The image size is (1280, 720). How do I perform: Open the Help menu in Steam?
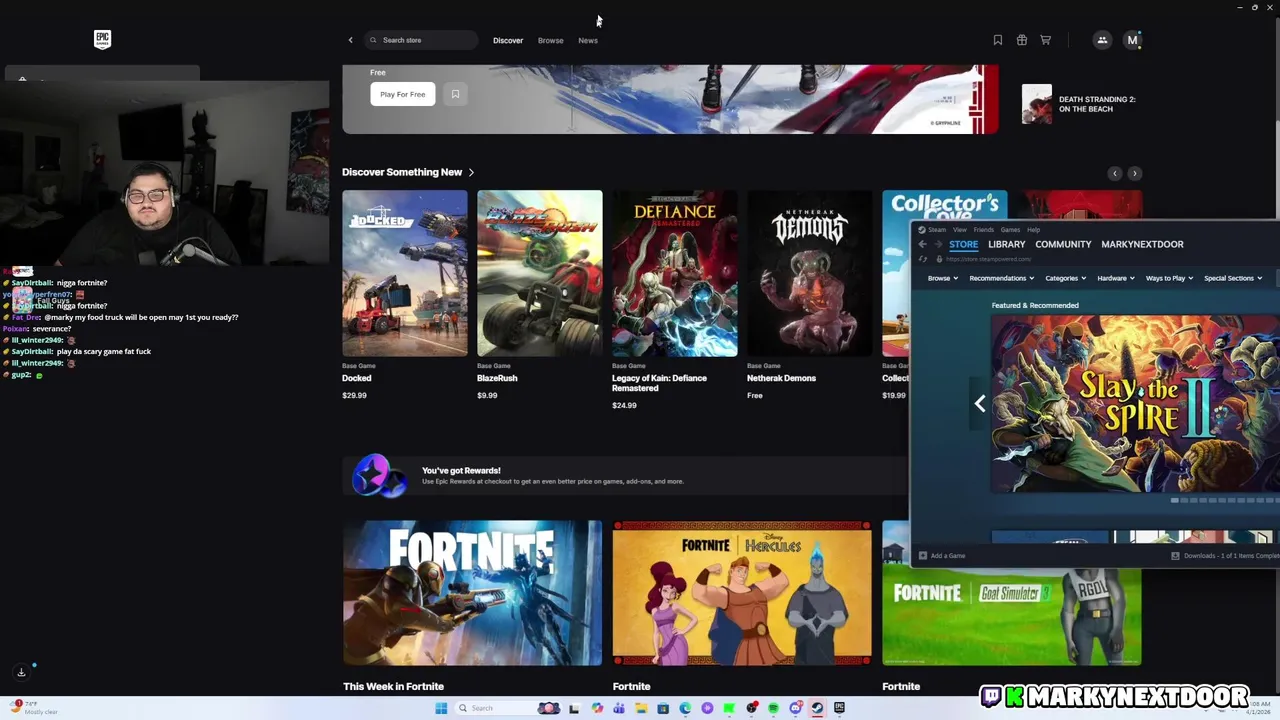coord(1033,230)
